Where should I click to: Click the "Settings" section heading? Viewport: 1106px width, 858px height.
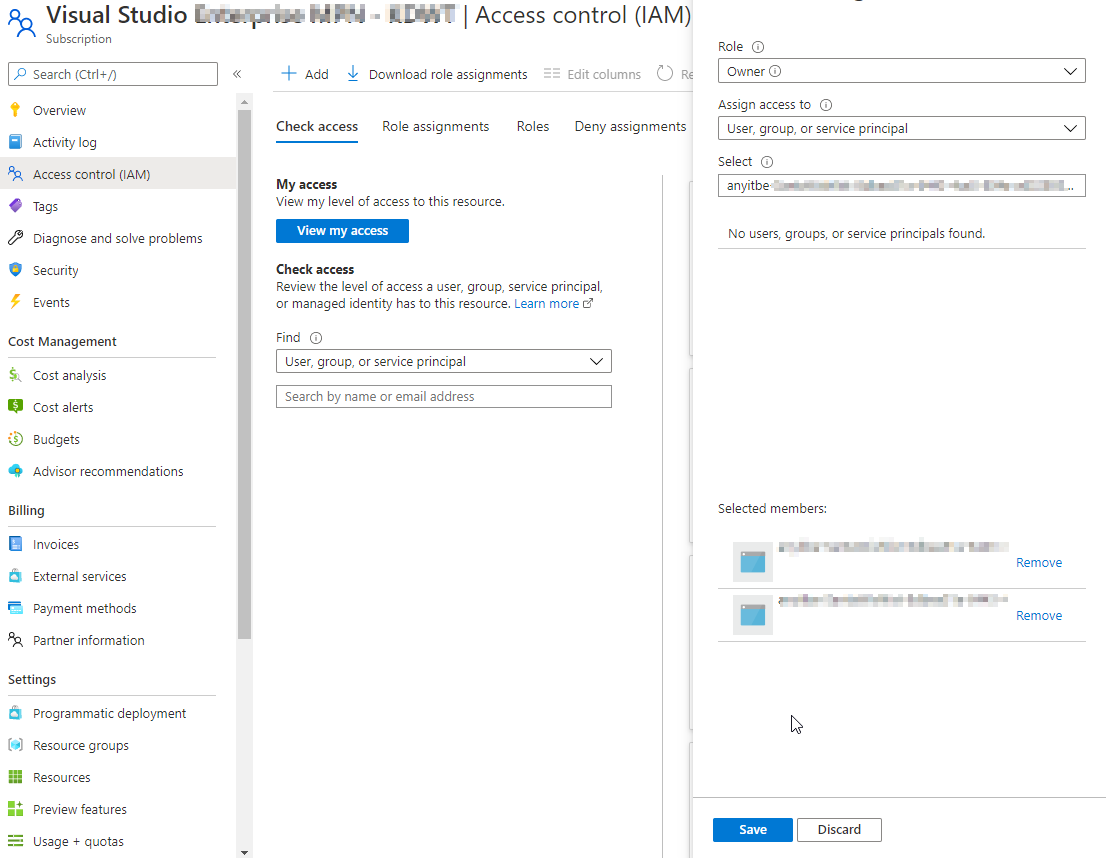(x=32, y=679)
